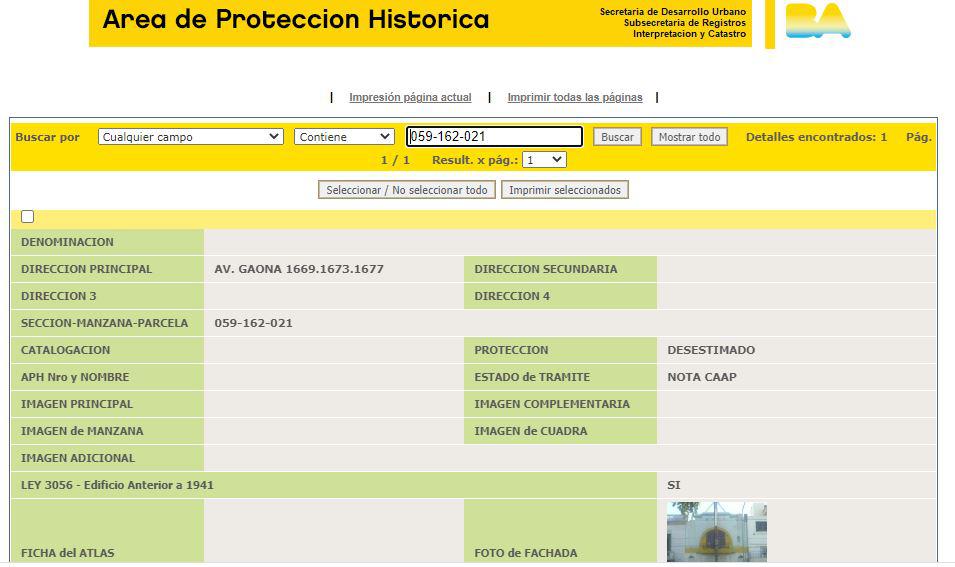Screen dimensions: 955x567
Task: Click the 'Detalles encontrados: 1' counter
Action: 816,137
